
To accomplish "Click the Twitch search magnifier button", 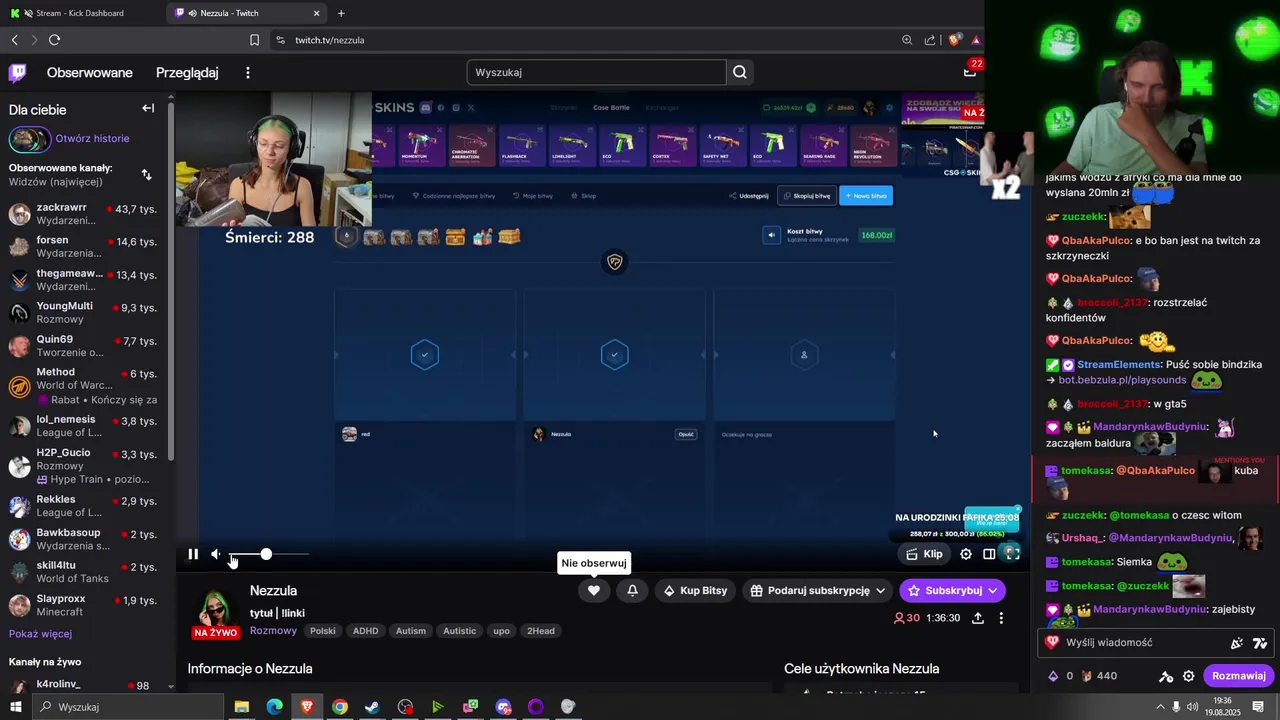I will pos(740,72).
